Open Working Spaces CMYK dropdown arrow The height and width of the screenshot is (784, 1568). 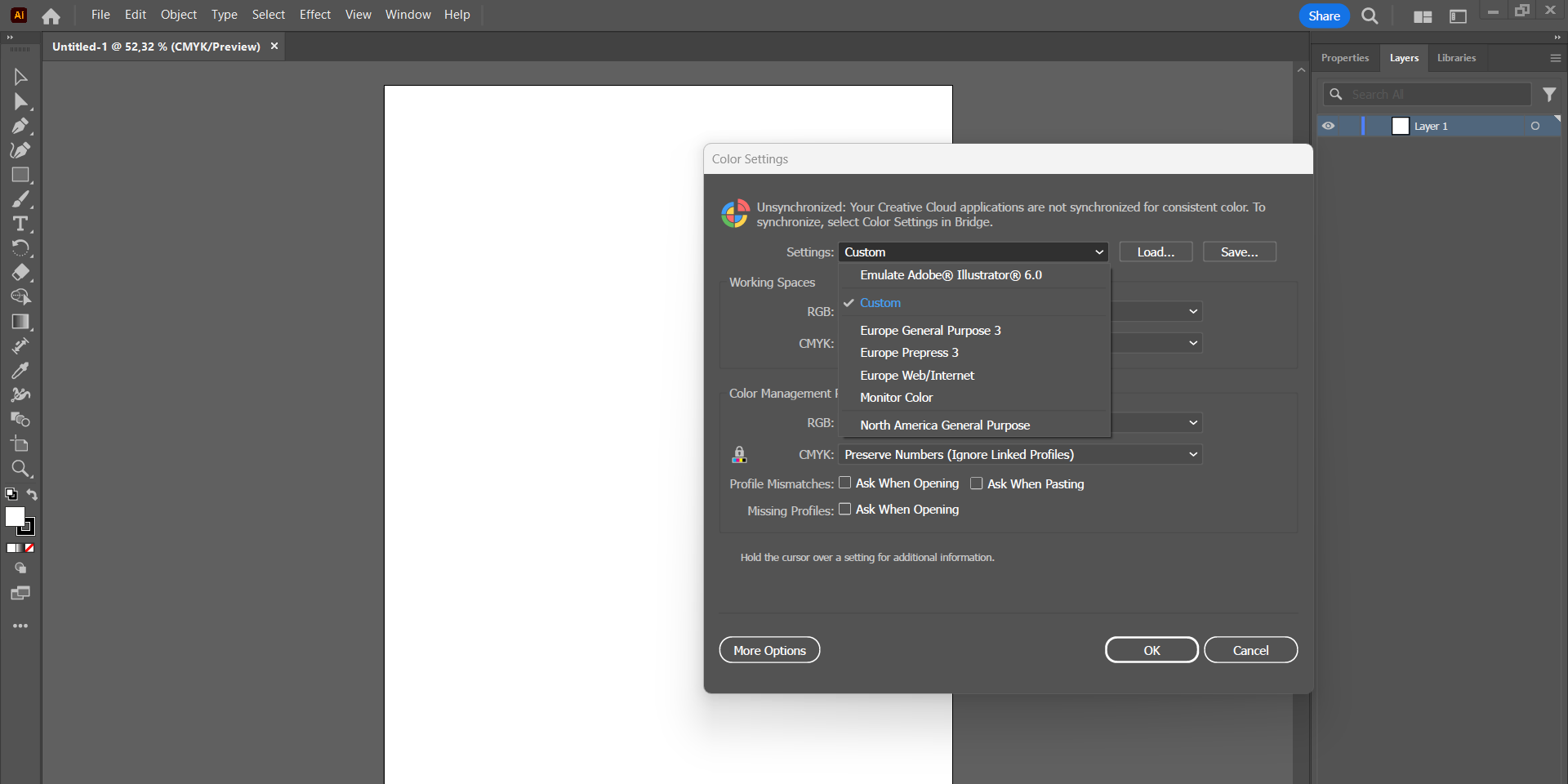pos(1193,343)
